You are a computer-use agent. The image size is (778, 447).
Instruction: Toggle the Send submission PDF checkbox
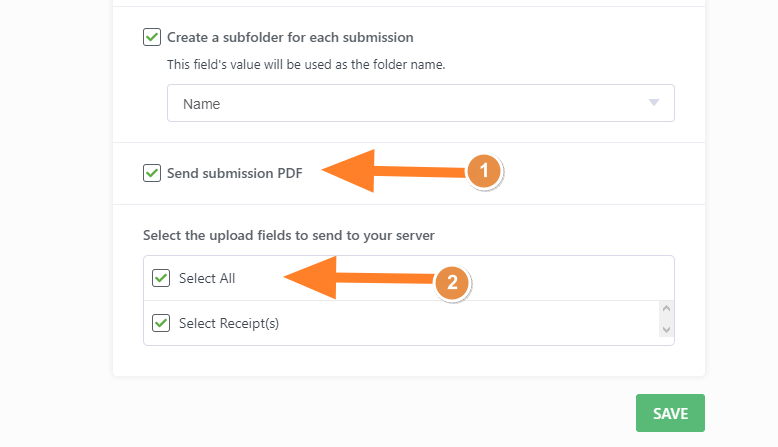coord(152,173)
